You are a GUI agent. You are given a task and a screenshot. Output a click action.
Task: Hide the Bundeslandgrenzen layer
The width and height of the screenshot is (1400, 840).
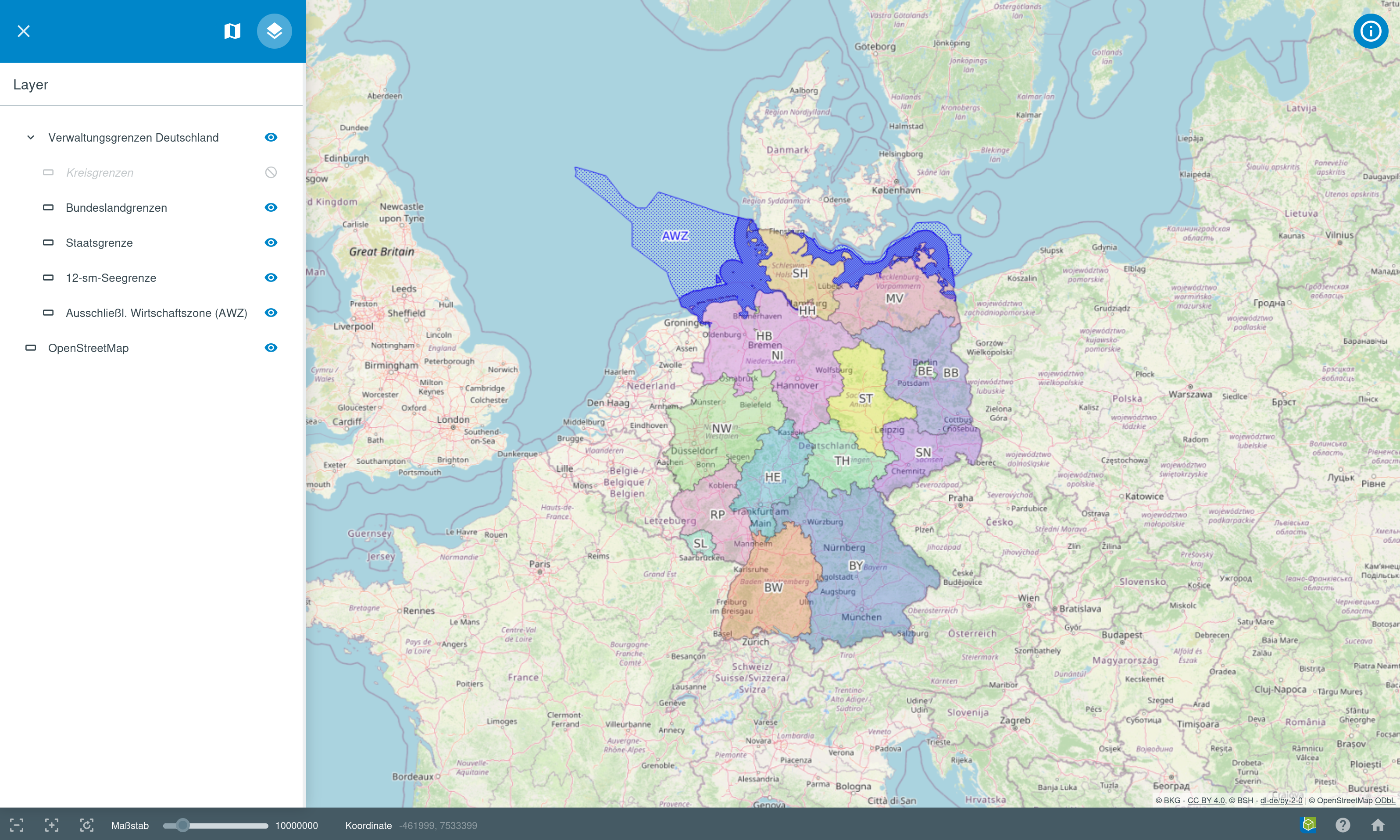pyautogui.click(x=271, y=208)
